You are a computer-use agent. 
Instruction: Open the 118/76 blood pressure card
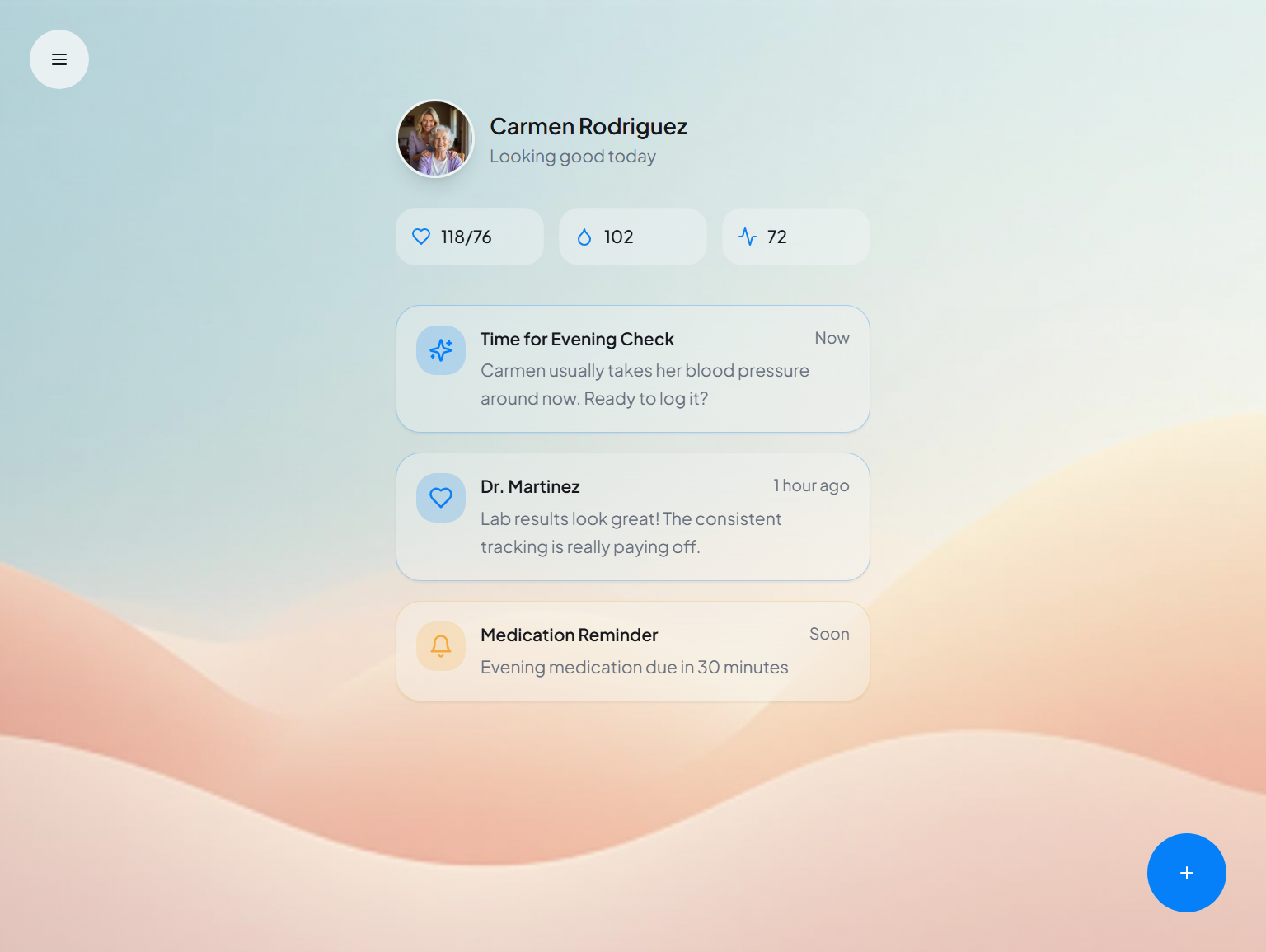pyautogui.click(x=470, y=237)
